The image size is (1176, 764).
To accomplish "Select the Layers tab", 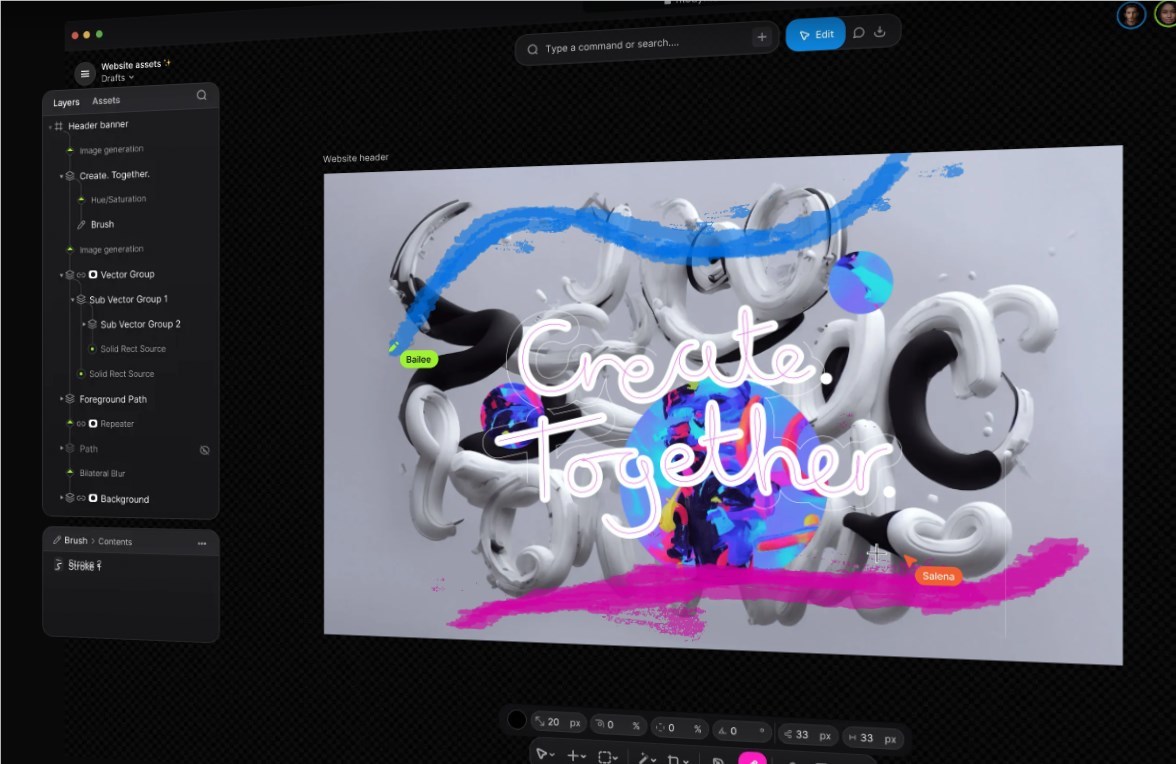I will click(66, 102).
